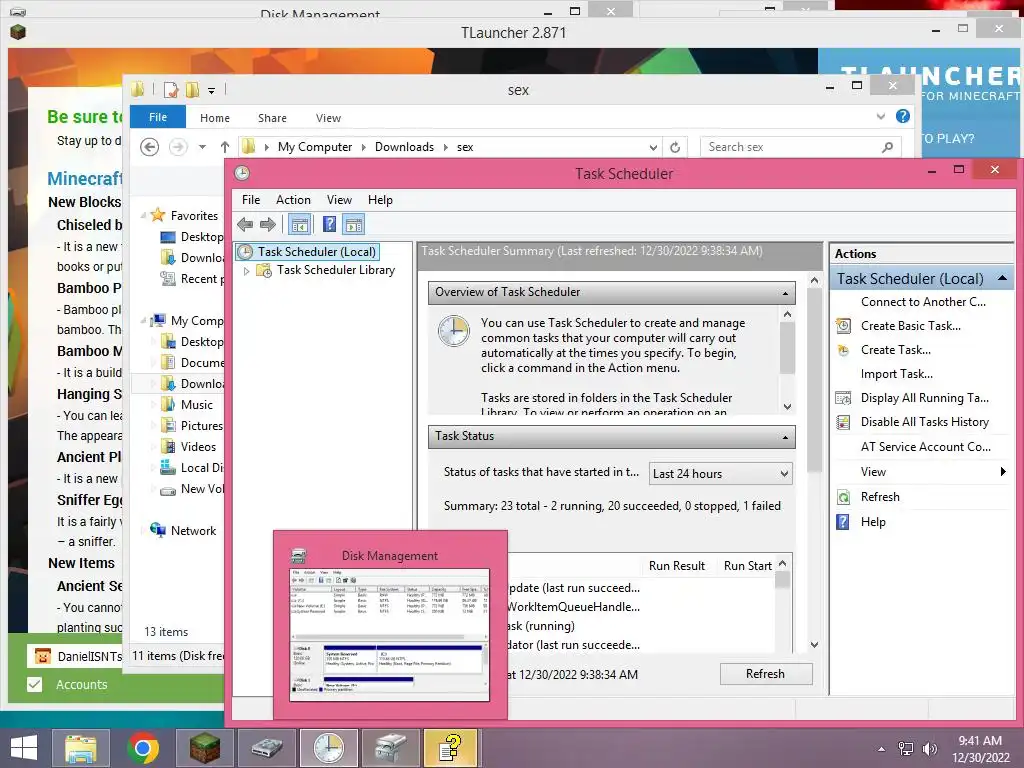The width and height of the screenshot is (1024, 768).
Task: Click the Run Start column header
Action: 748,566
